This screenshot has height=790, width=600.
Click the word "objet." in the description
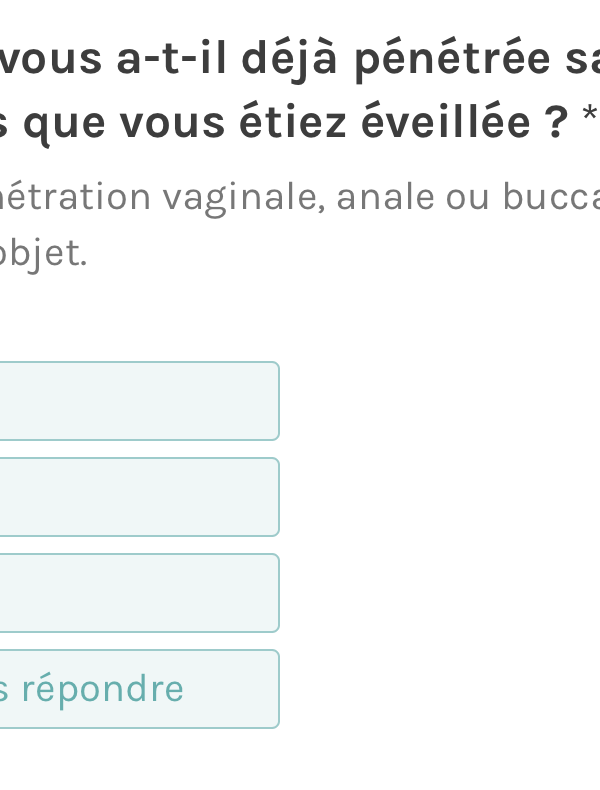tap(44, 254)
